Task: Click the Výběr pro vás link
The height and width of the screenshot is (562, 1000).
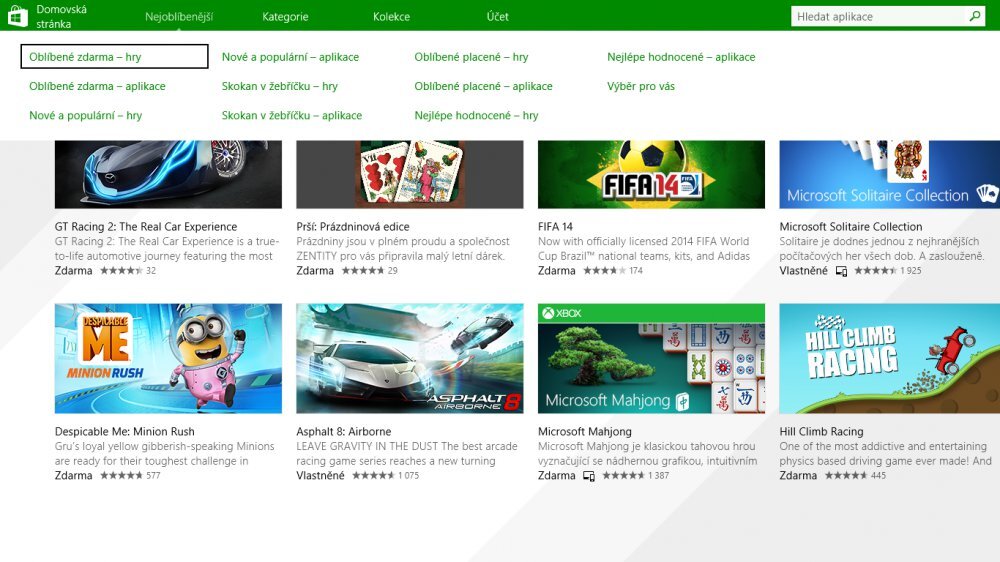Action: [641, 86]
